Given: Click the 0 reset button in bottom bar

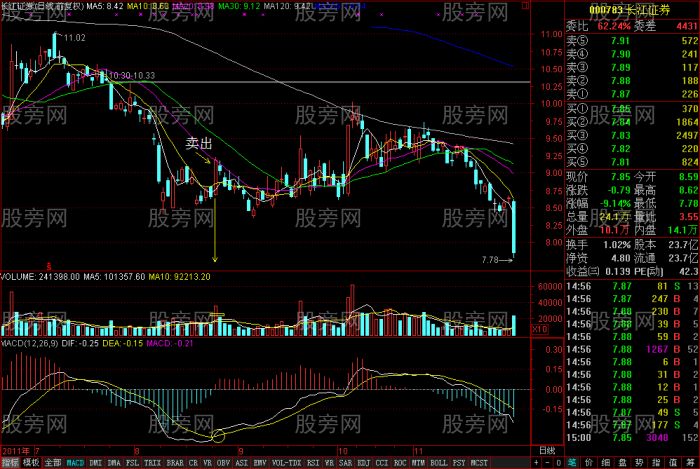Looking at the screenshot, I should 558,463.
